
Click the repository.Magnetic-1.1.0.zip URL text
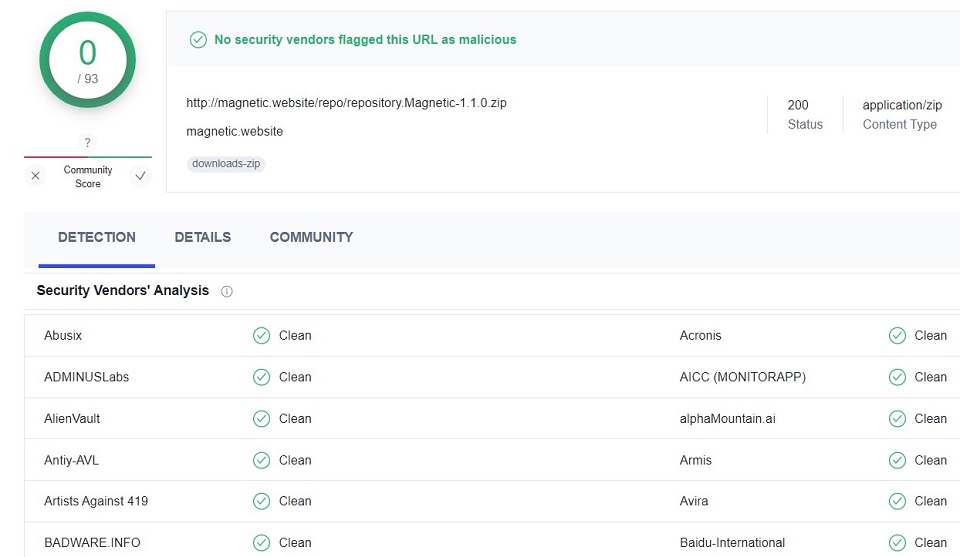point(347,103)
